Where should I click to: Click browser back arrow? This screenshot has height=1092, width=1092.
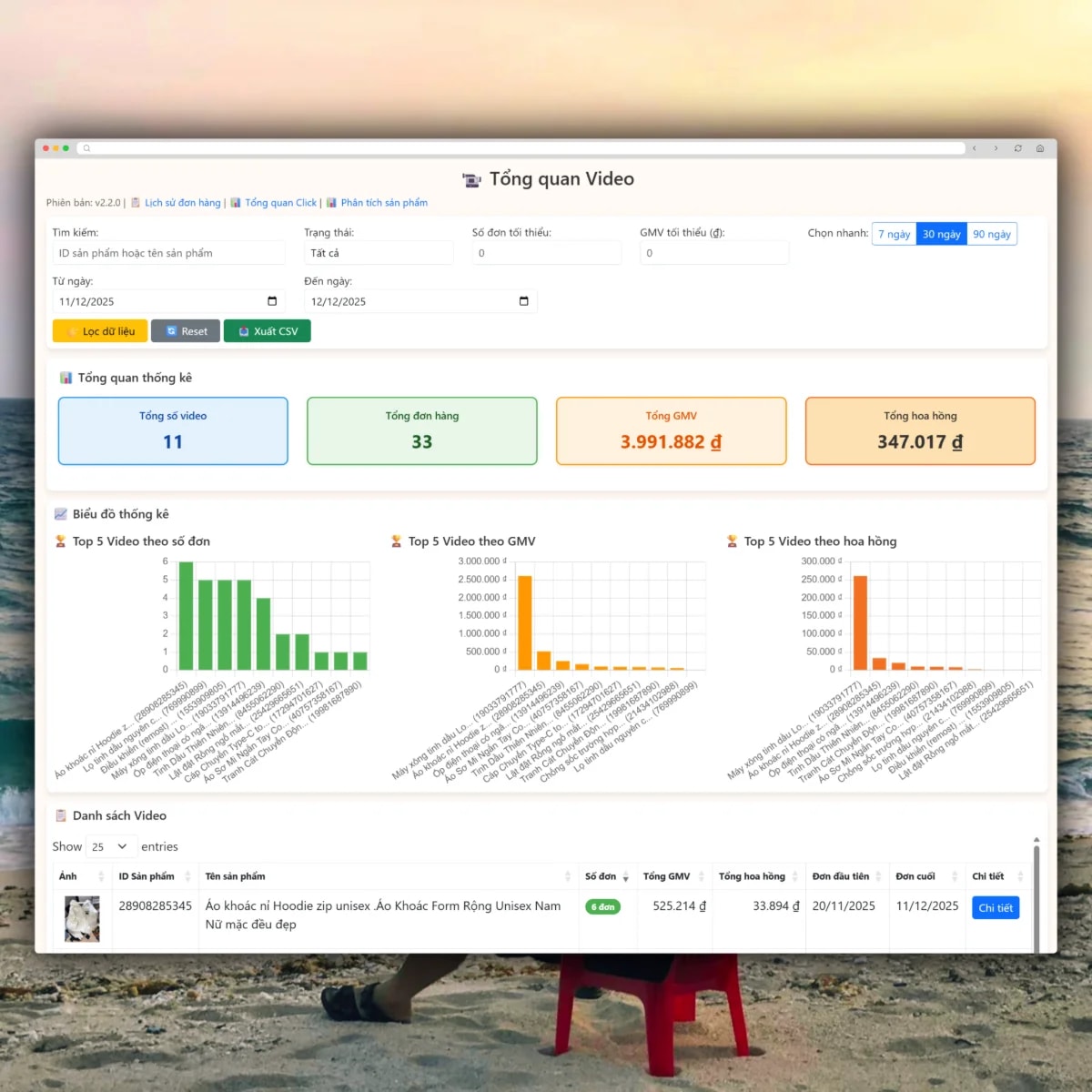tap(975, 148)
